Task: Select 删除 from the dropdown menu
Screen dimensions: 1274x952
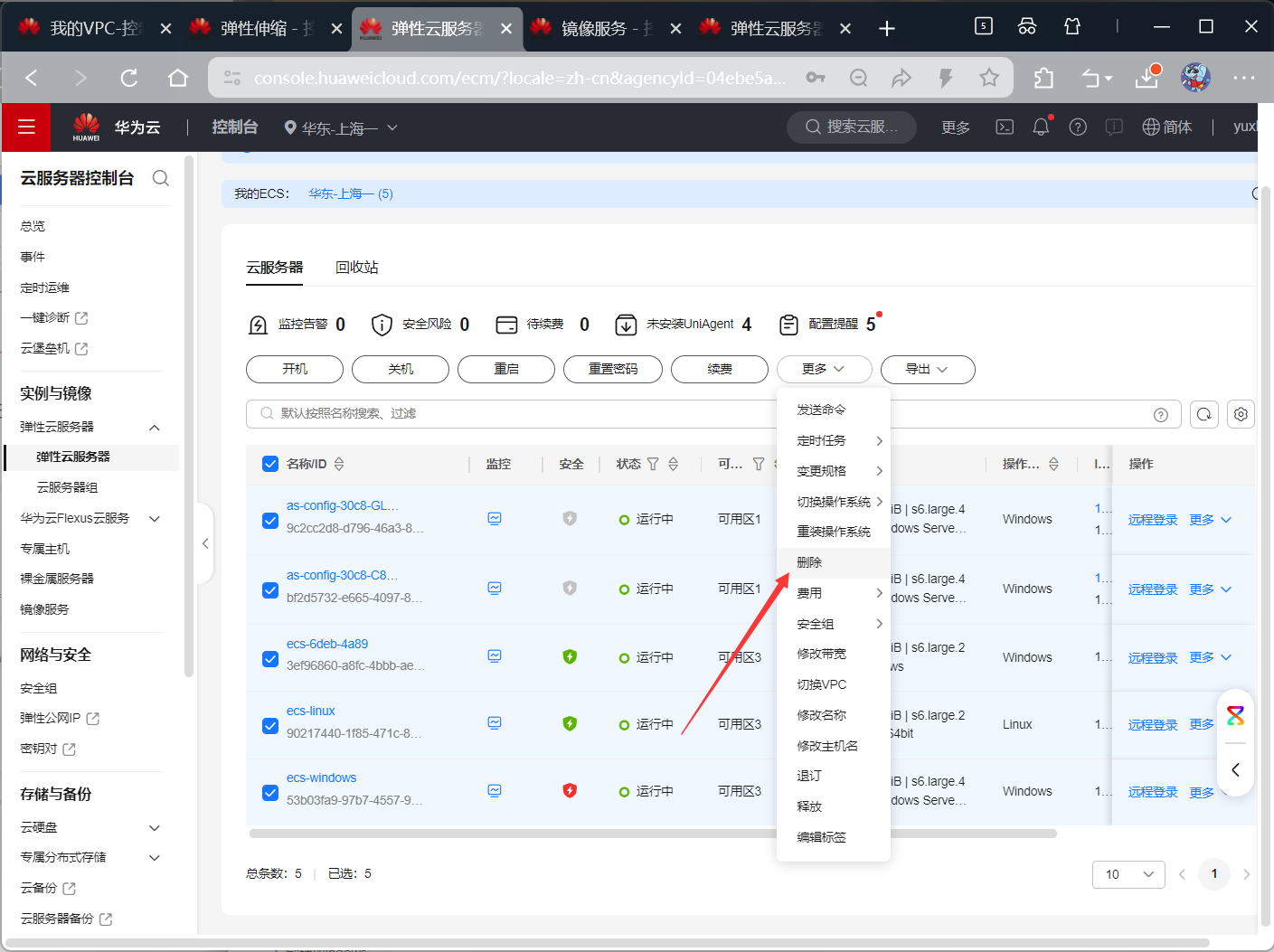Action: click(x=834, y=562)
